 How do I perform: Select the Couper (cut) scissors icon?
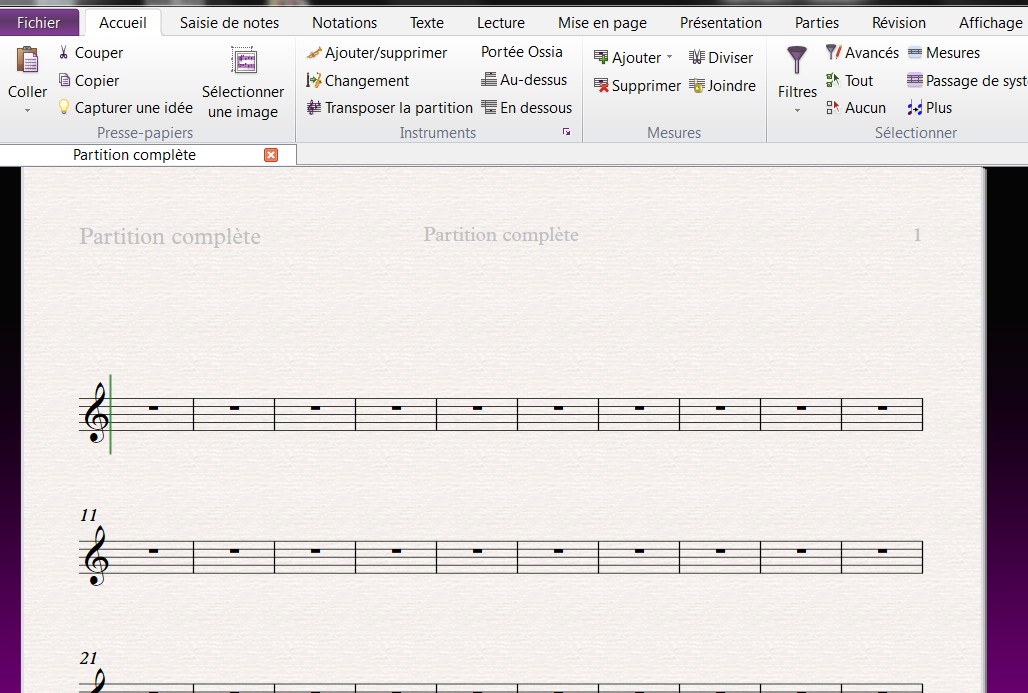(62, 52)
